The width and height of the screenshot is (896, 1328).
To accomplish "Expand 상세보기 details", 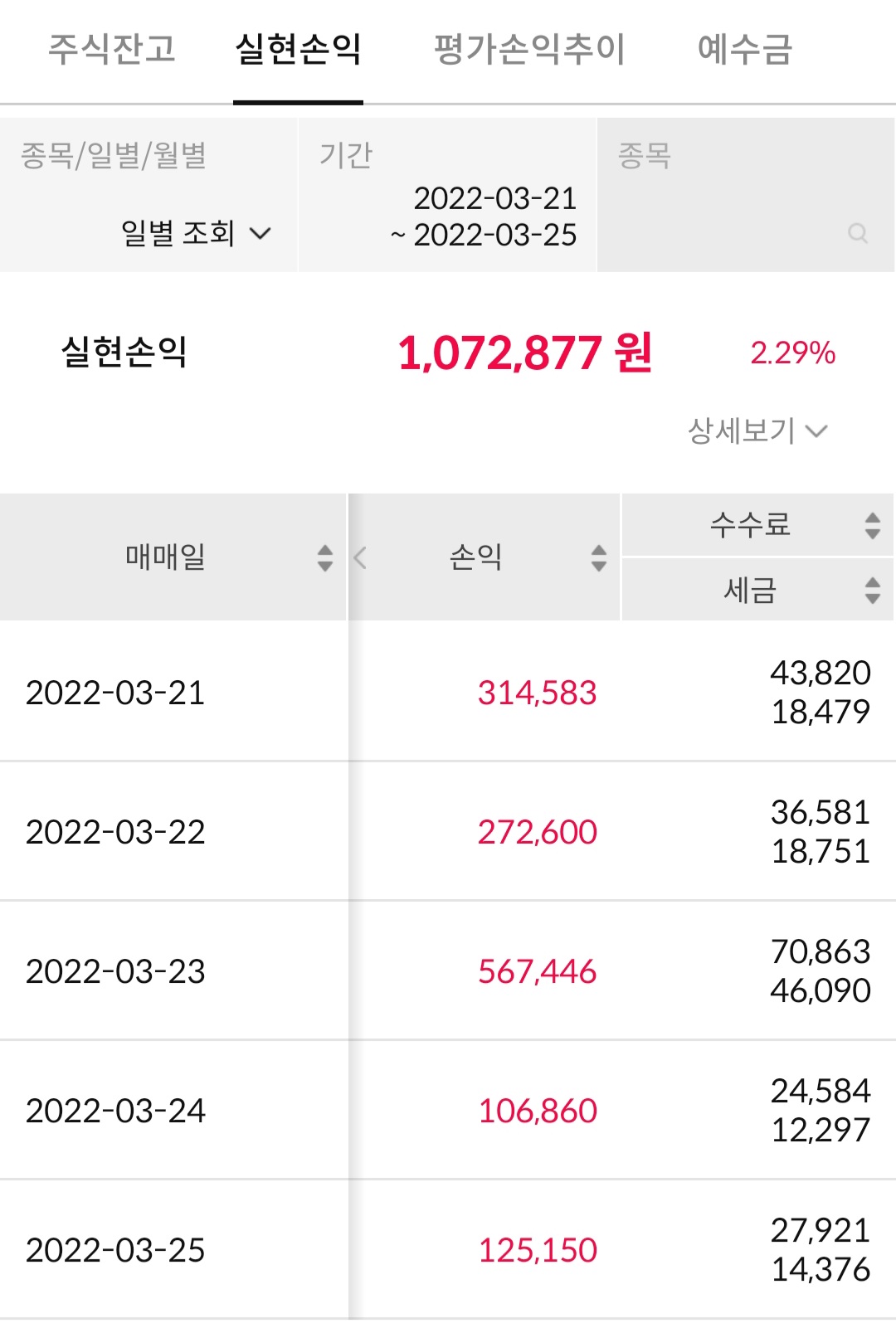I will tap(757, 431).
